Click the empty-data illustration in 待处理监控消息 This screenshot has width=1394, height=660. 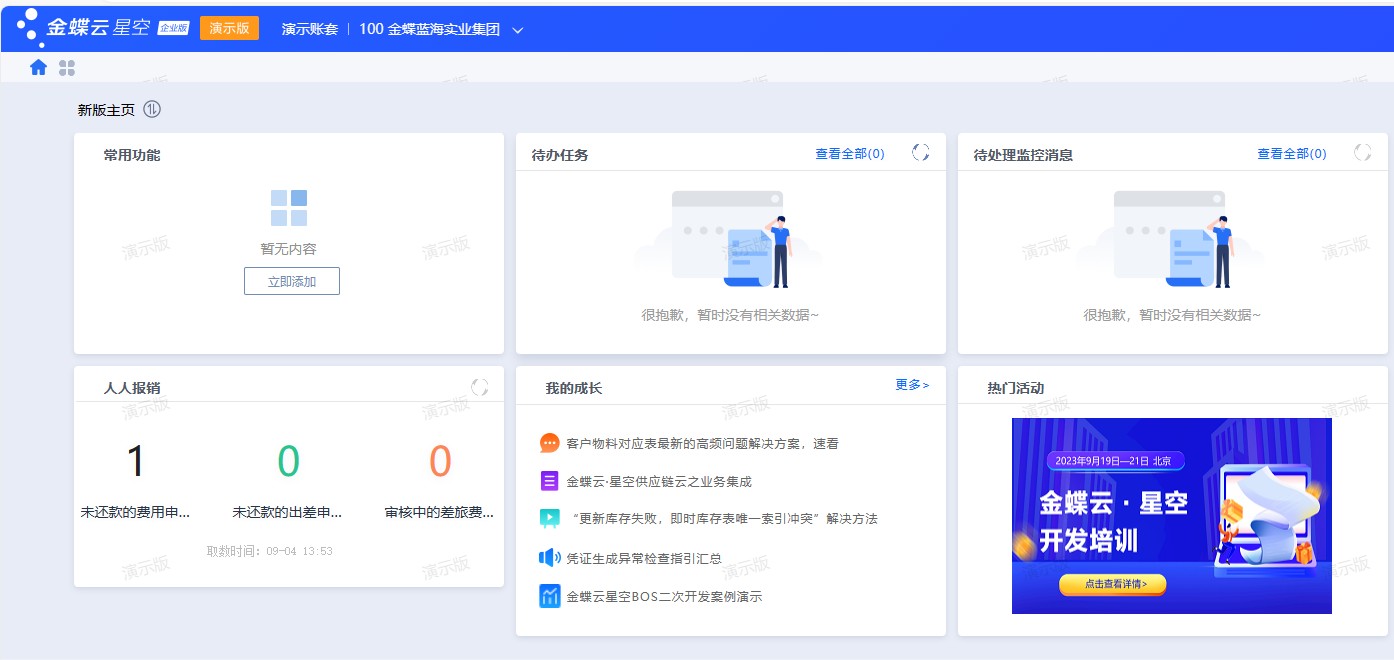pyautogui.click(x=1173, y=238)
